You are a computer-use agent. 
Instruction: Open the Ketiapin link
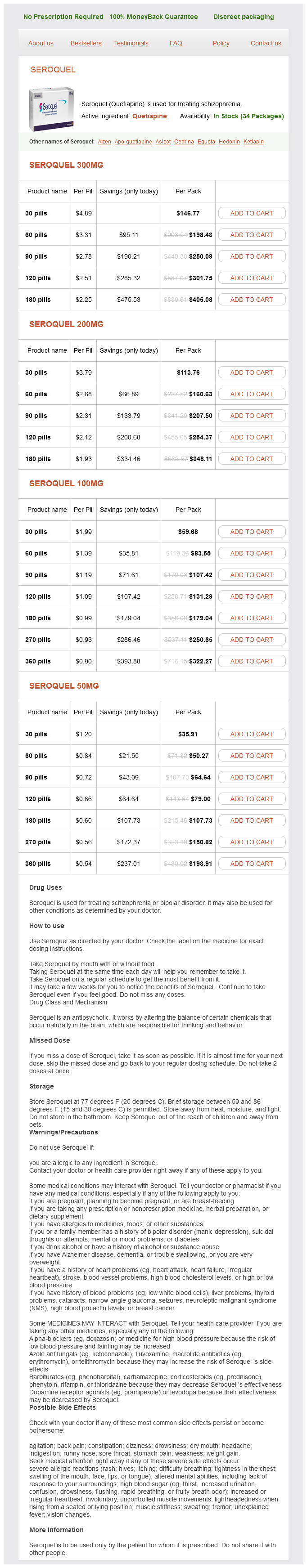pos(253,142)
